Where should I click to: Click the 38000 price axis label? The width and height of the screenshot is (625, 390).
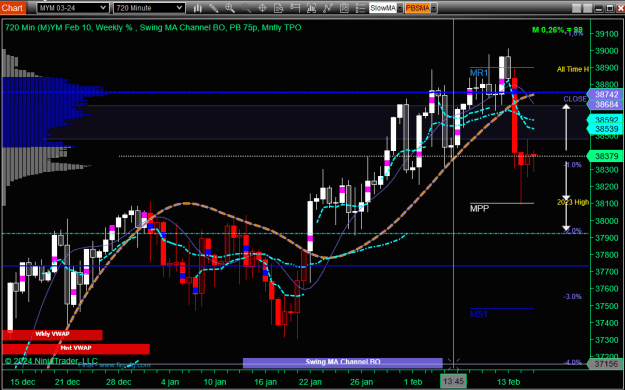[x=607, y=221]
